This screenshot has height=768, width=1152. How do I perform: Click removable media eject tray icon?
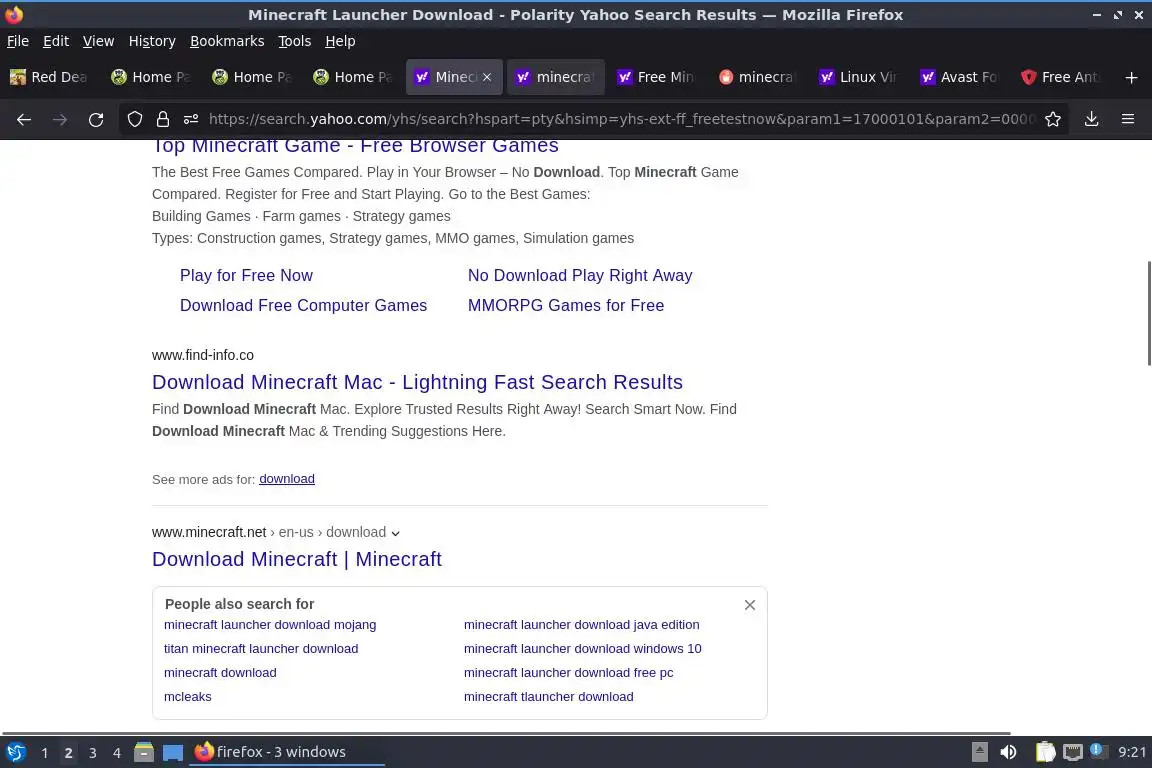coord(979,752)
